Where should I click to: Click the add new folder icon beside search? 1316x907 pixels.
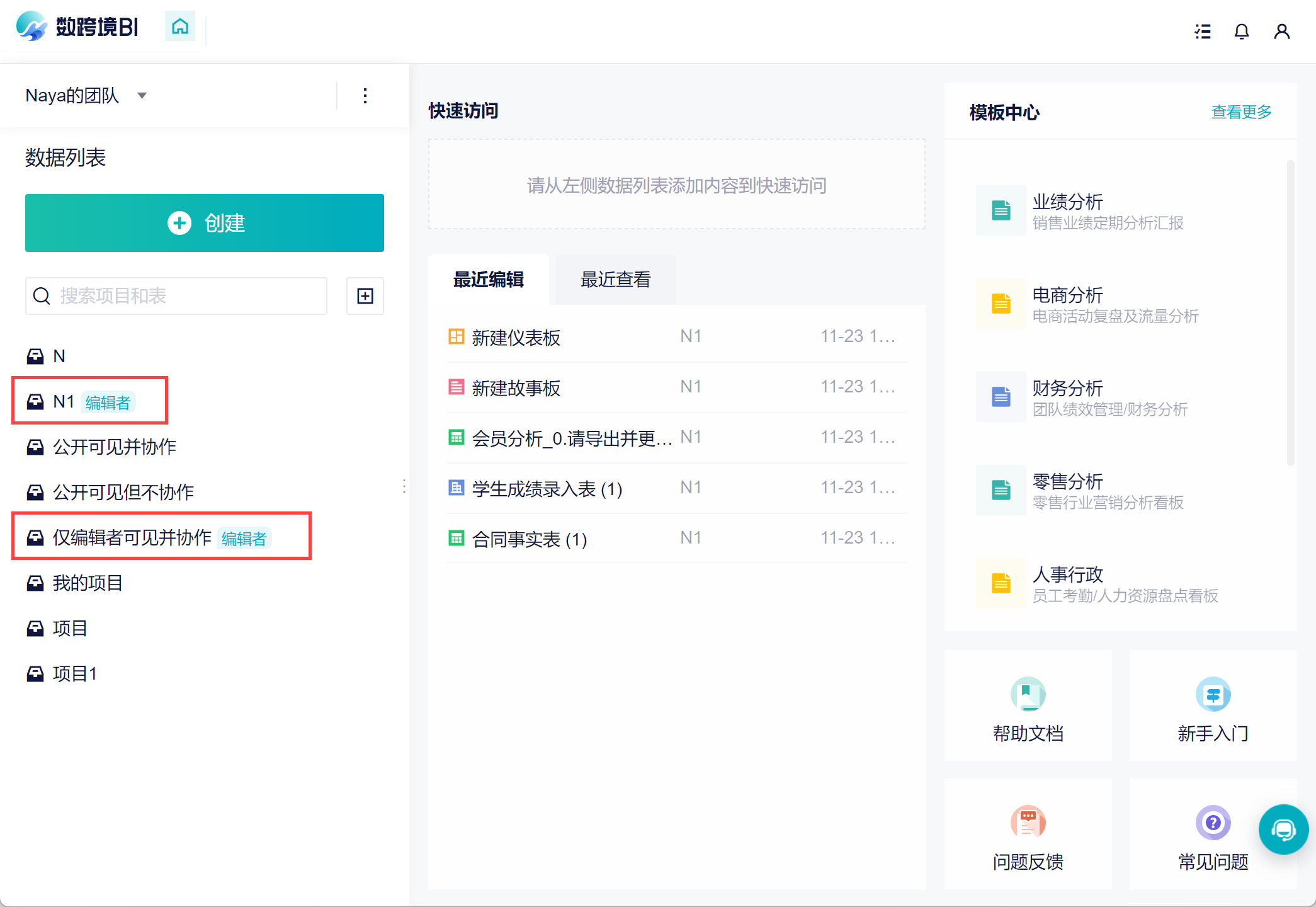(365, 296)
